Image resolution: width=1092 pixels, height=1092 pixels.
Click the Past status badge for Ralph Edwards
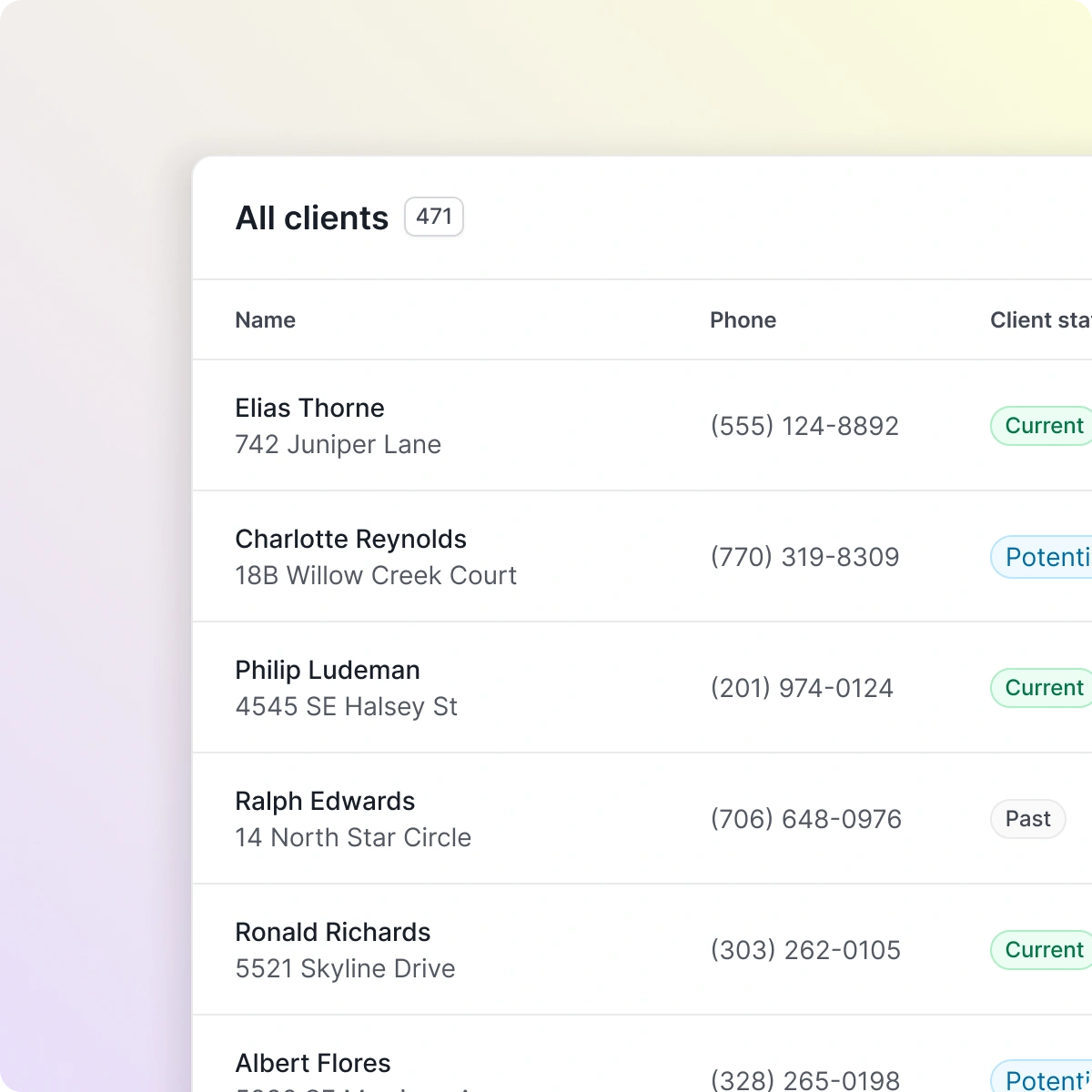click(x=1027, y=818)
